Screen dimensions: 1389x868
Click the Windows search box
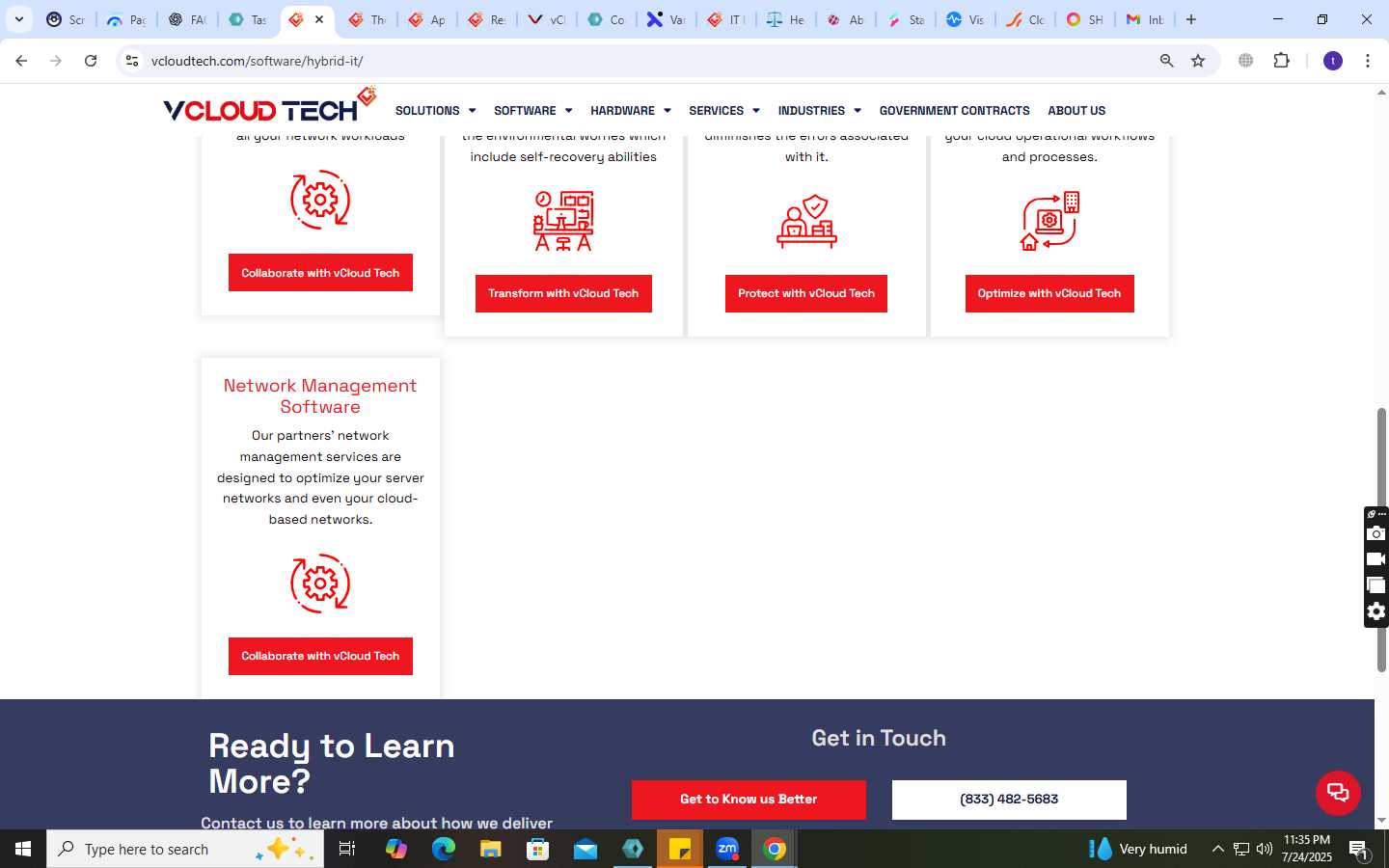[185, 849]
